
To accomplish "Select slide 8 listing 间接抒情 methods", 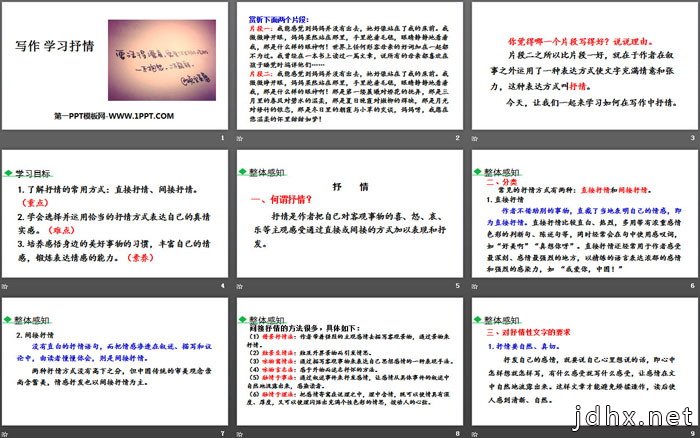I will tap(349, 365).
